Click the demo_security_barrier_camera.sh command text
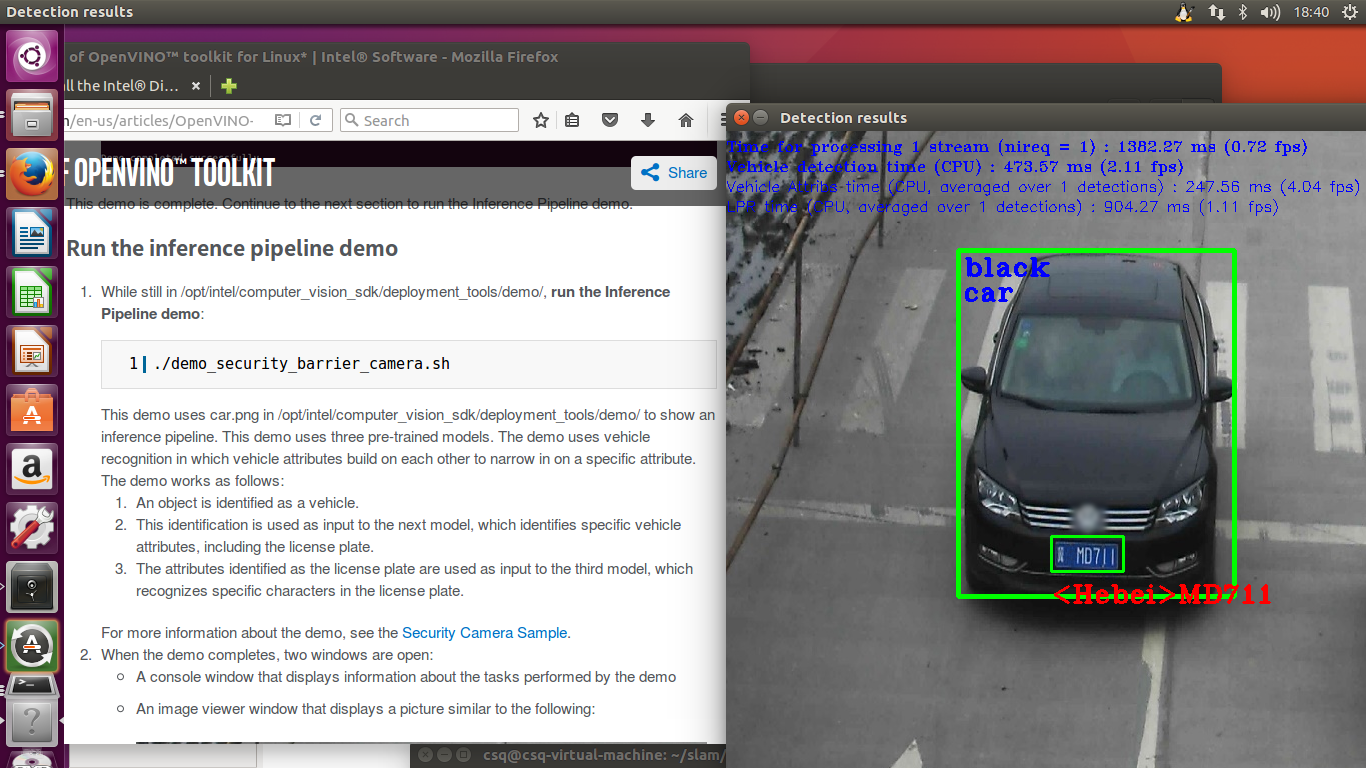This screenshot has height=768, width=1366. pyautogui.click(x=302, y=364)
